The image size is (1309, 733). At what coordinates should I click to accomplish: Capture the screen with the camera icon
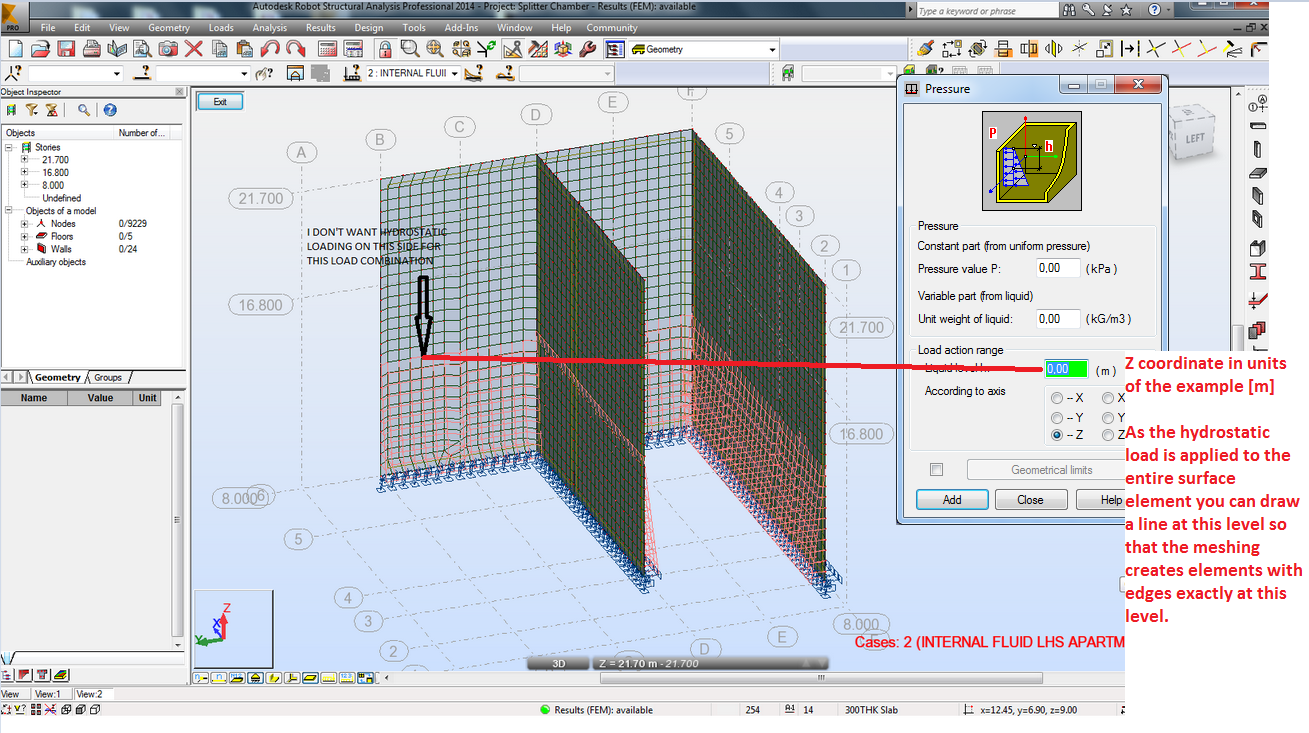(168, 49)
